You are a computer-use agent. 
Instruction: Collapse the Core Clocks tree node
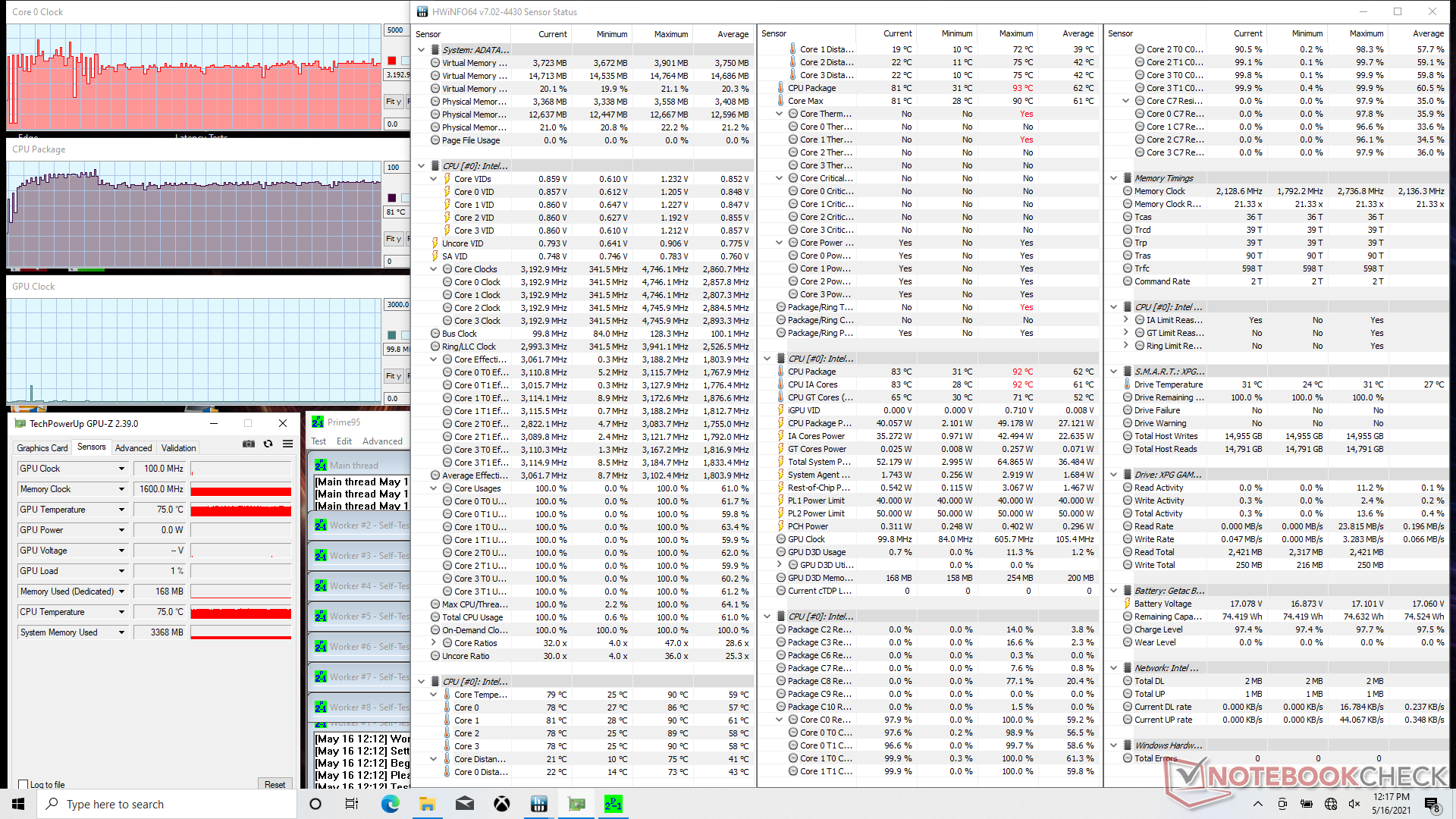[x=434, y=269]
